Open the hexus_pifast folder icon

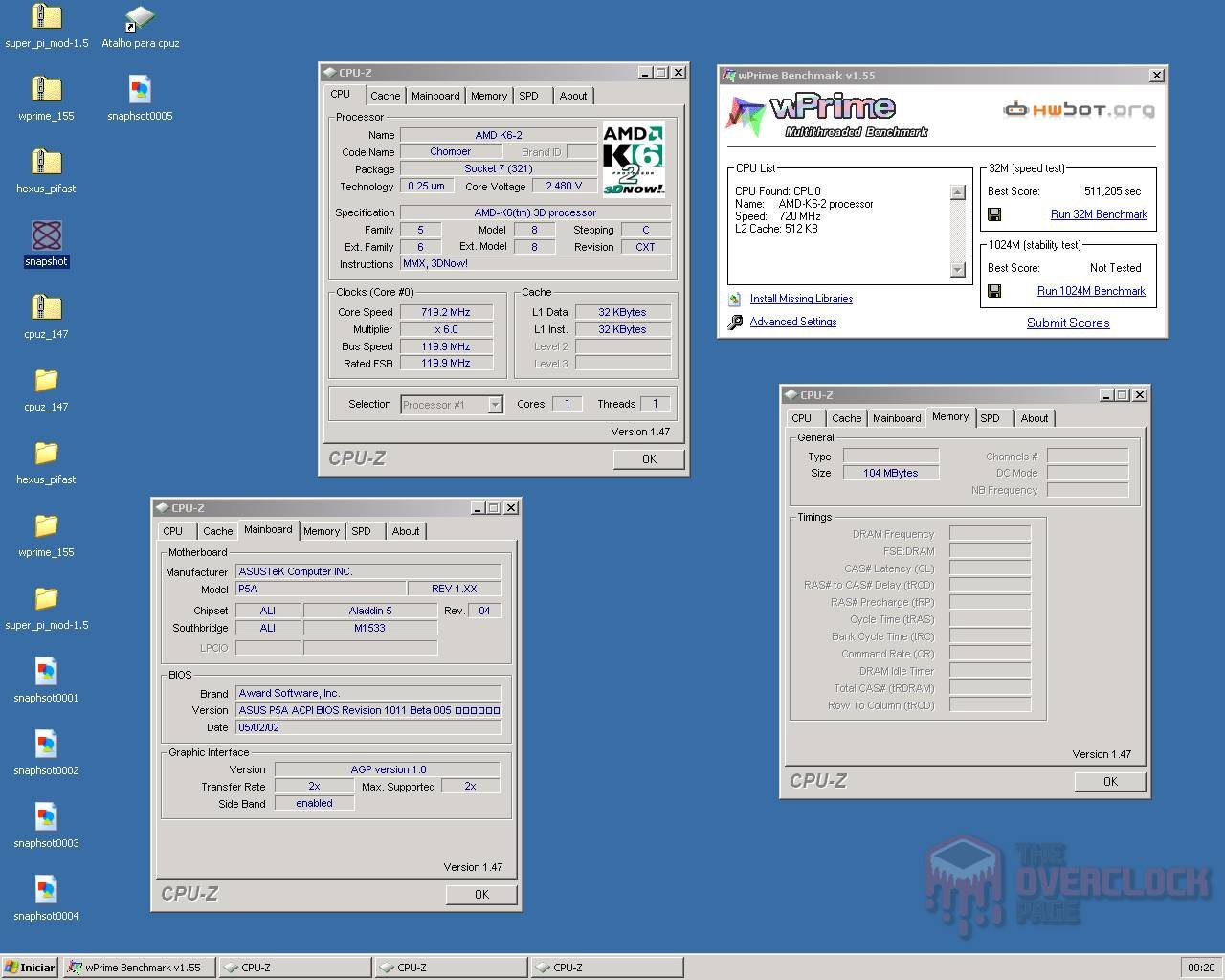[46, 453]
